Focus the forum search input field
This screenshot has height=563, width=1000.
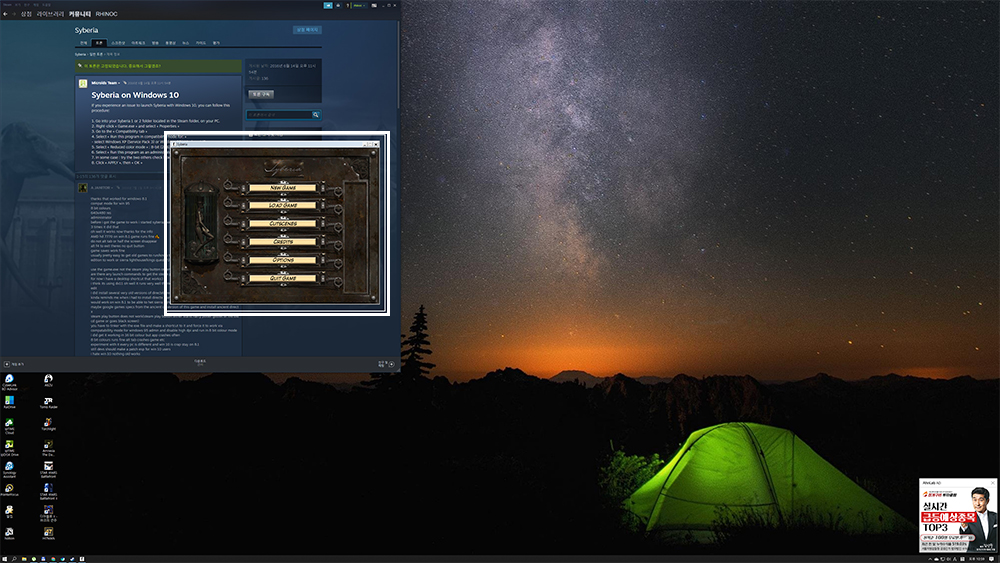click(279, 115)
